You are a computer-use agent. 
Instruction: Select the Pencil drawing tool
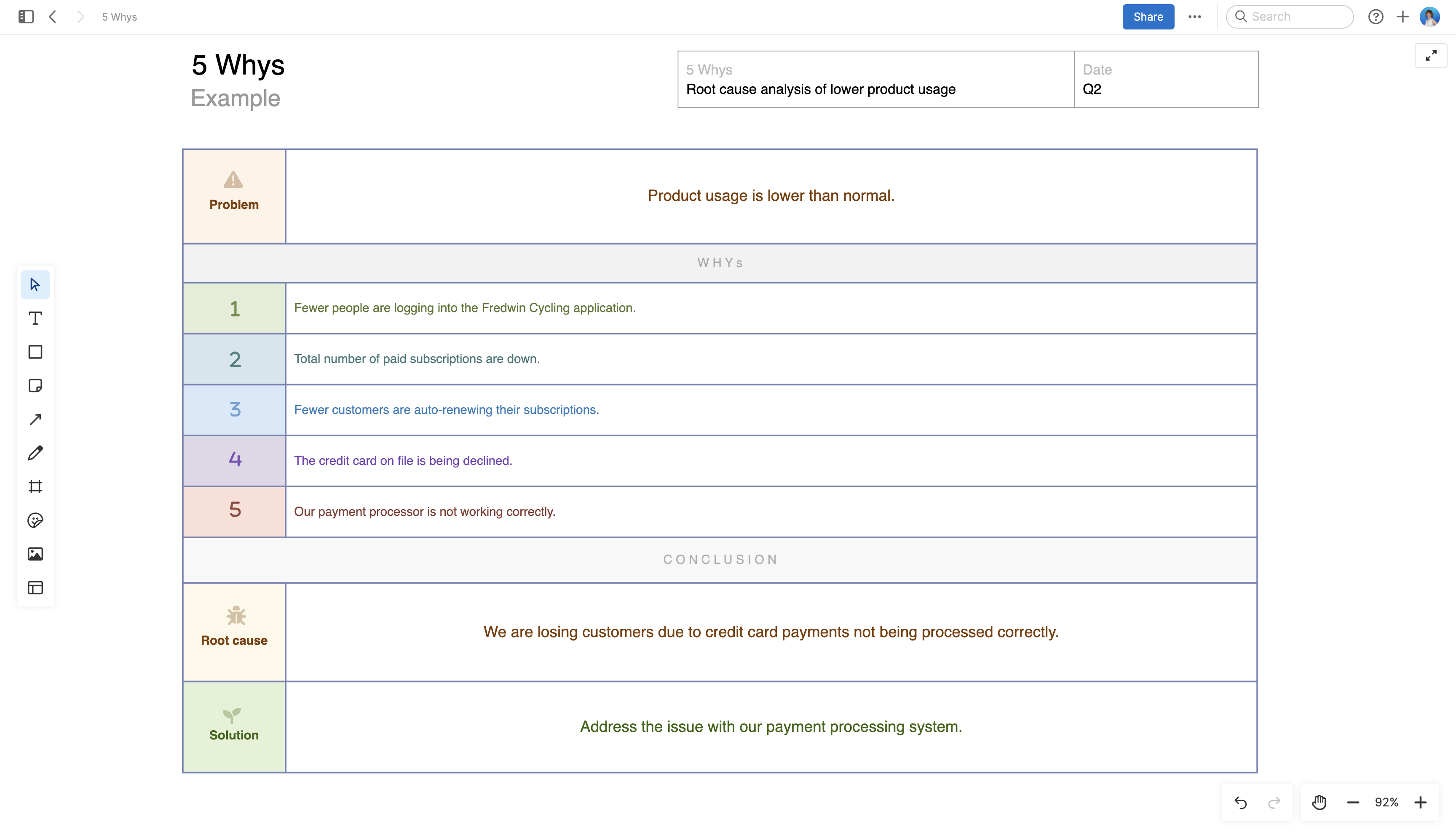35,453
